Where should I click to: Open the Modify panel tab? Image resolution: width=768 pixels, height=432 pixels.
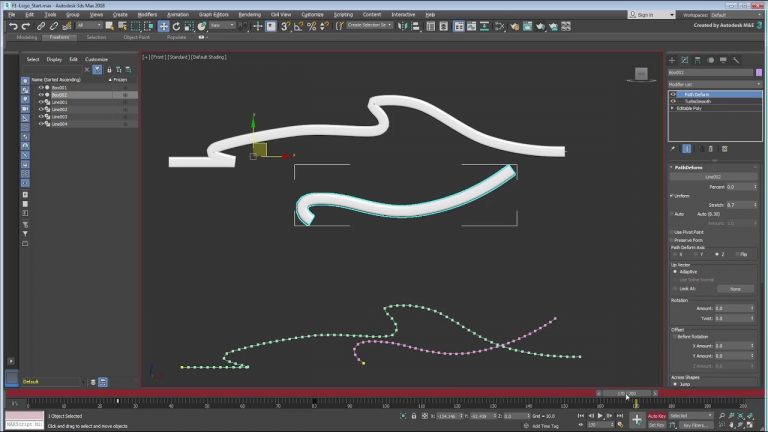pyautogui.click(x=685, y=60)
